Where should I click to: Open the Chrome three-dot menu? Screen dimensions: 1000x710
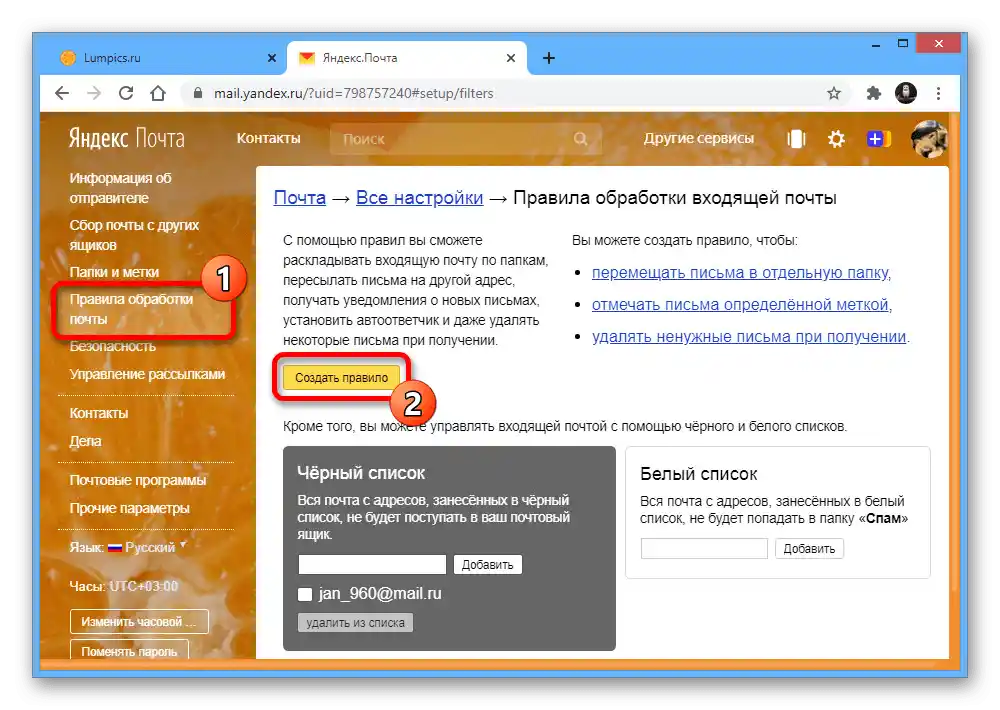coord(938,93)
